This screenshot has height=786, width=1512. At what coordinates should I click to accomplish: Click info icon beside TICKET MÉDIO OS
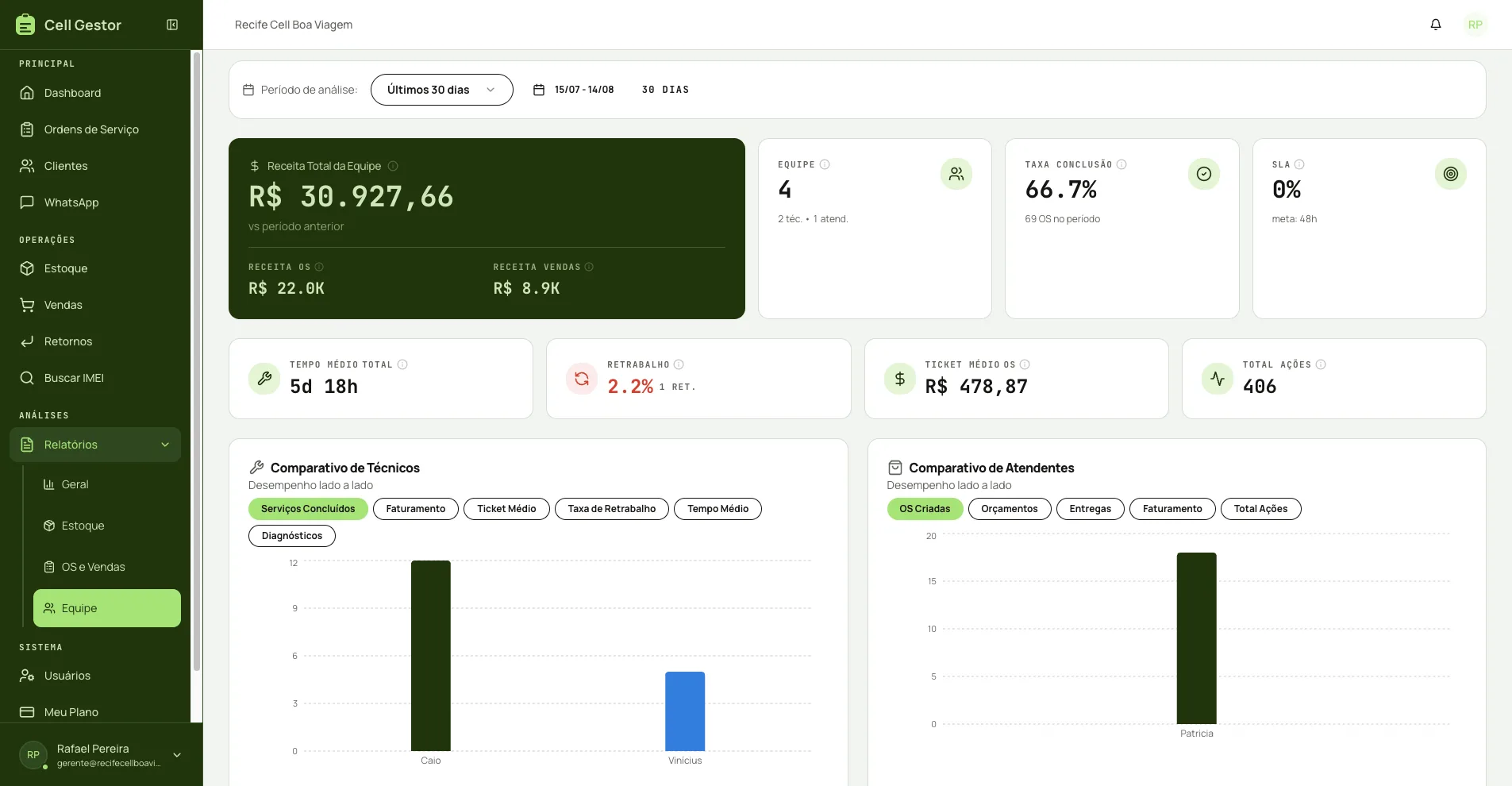pyautogui.click(x=1025, y=364)
